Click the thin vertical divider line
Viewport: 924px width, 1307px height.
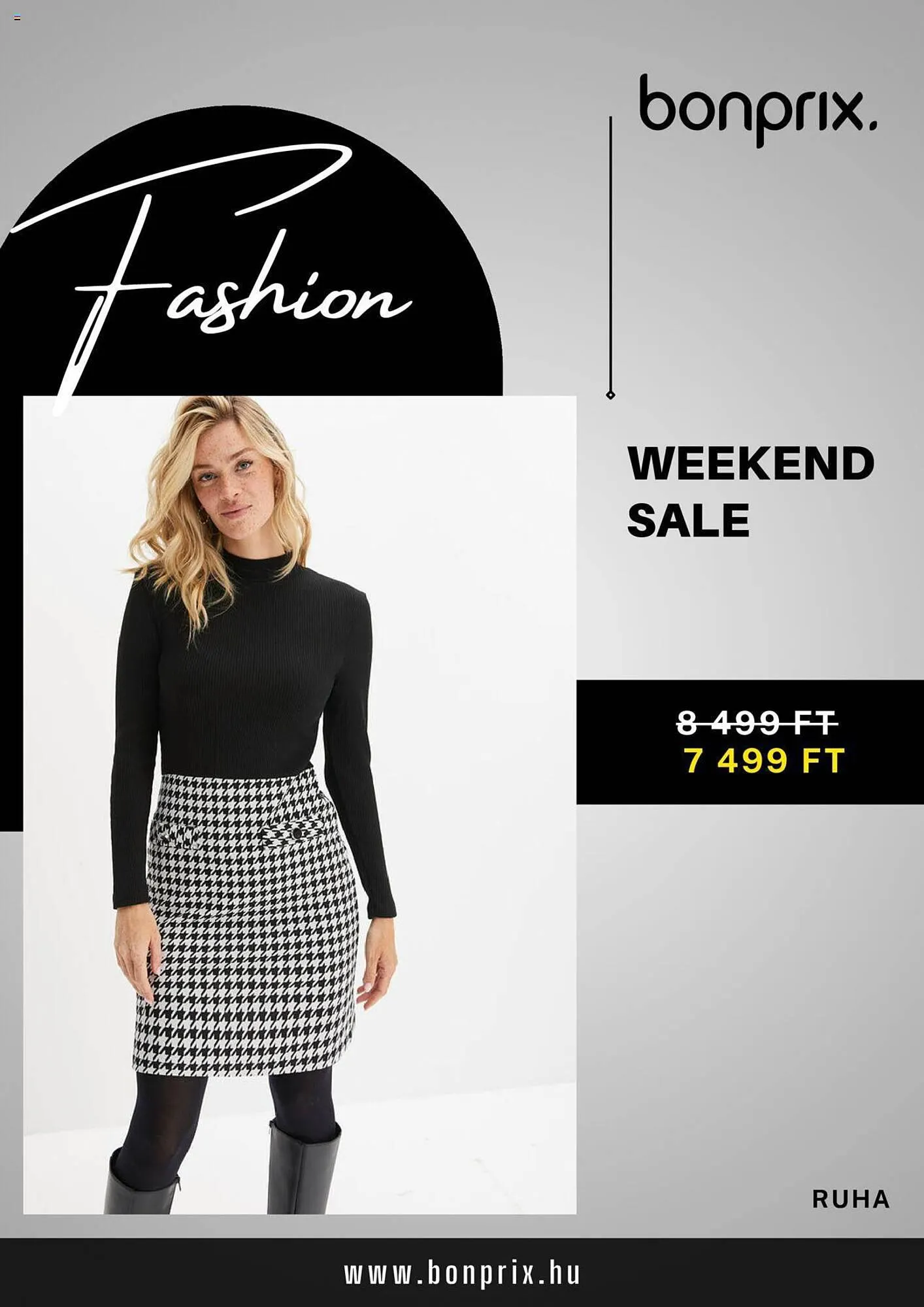coord(610,255)
